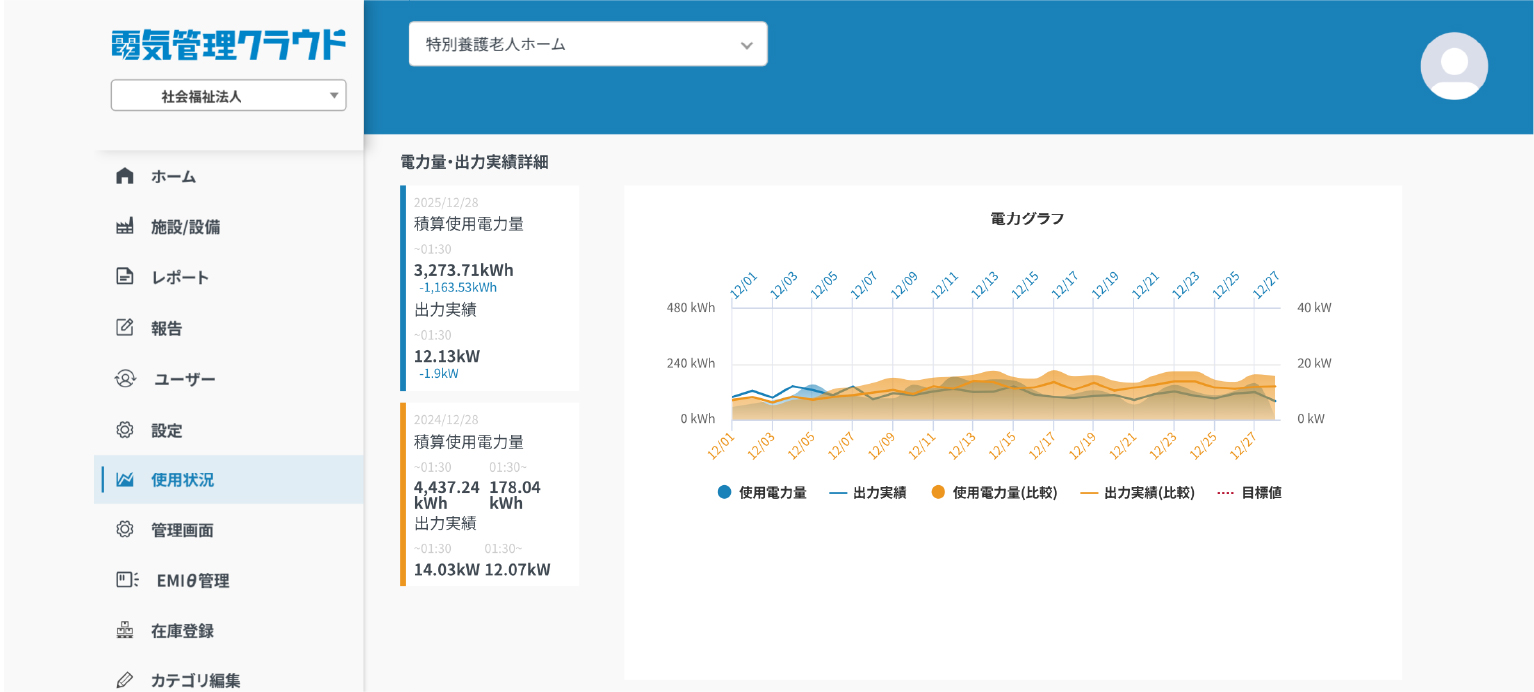Select the ホーム icon in the sidebar

pos(124,176)
